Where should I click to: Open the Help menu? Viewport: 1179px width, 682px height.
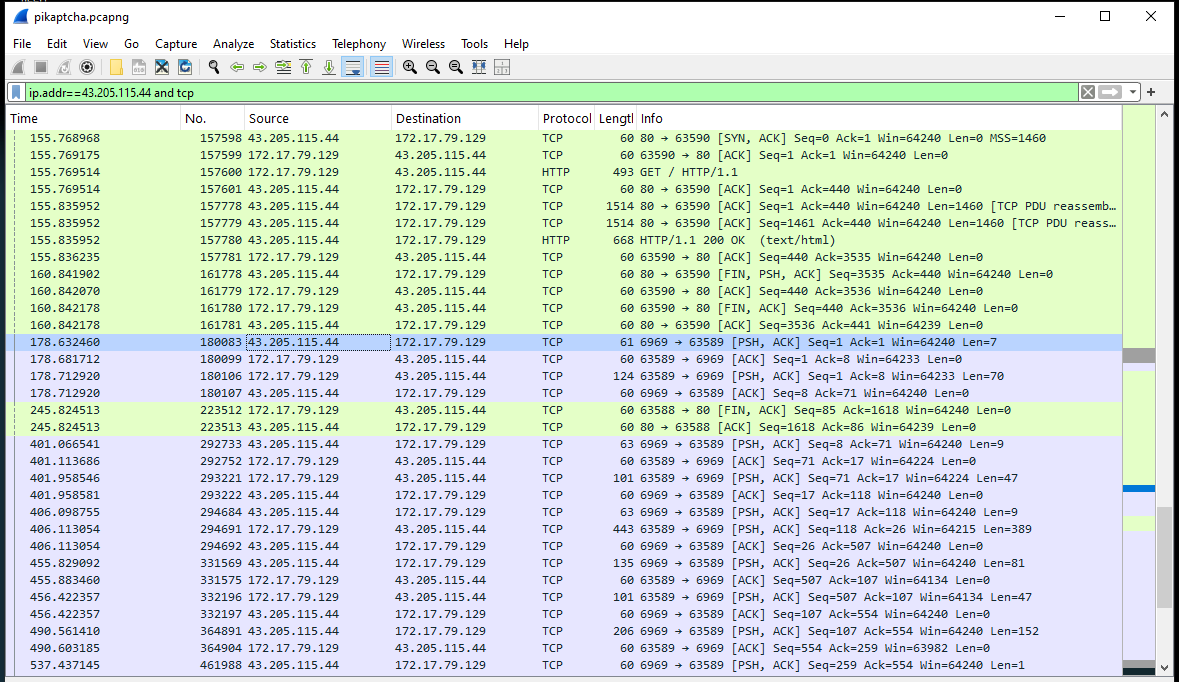(516, 44)
